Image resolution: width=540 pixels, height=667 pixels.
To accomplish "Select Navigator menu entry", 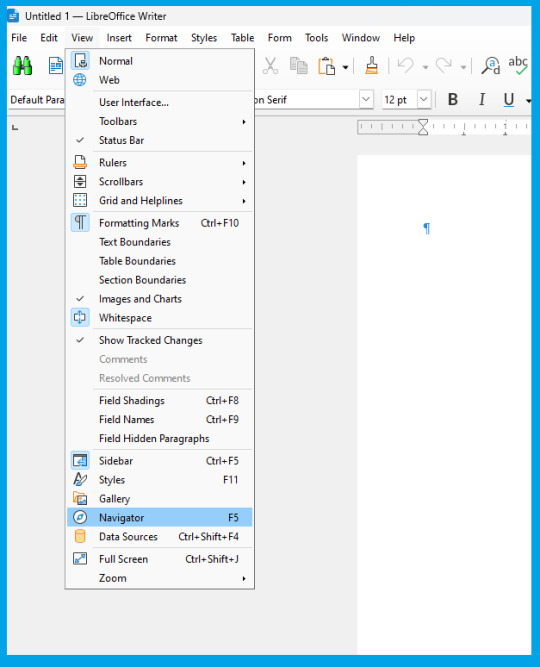I will [160, 518].
